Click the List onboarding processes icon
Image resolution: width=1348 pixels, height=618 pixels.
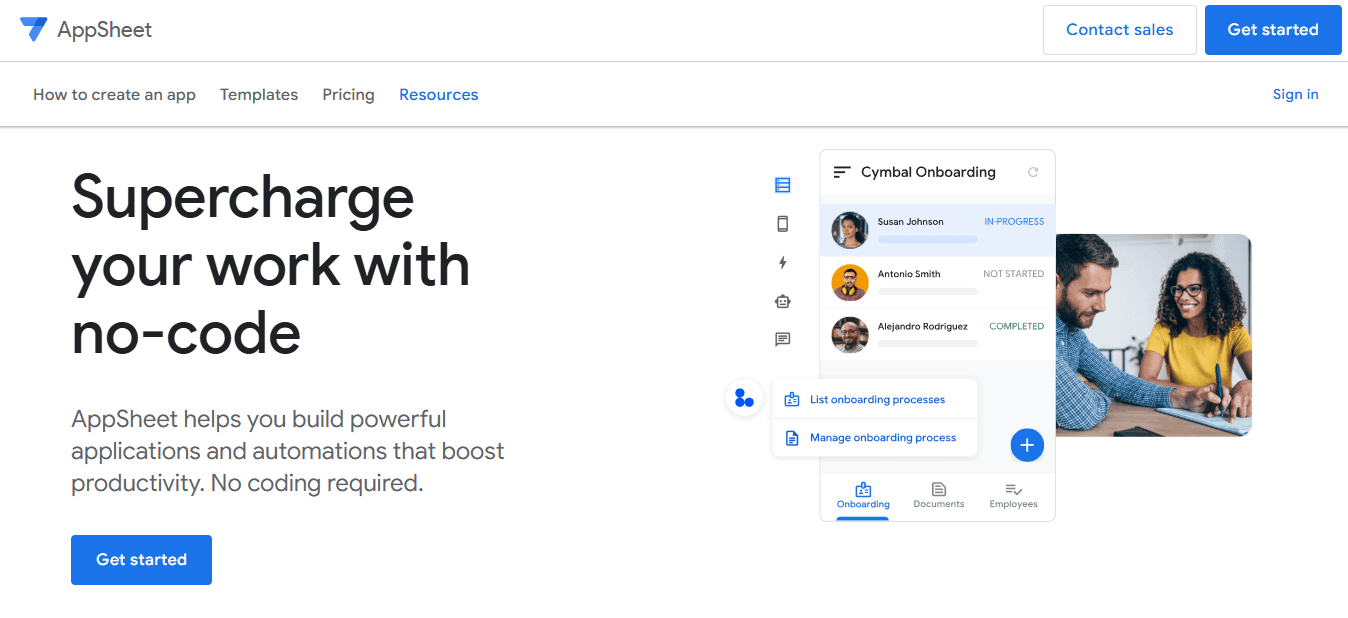pos(792,400)
